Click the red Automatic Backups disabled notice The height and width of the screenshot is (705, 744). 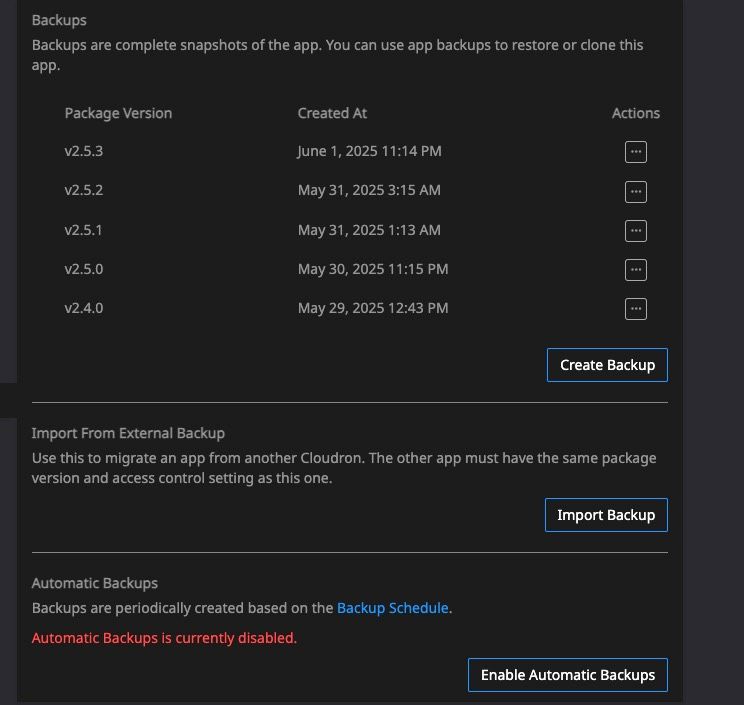pyautogui.click(x=164, y=638)
